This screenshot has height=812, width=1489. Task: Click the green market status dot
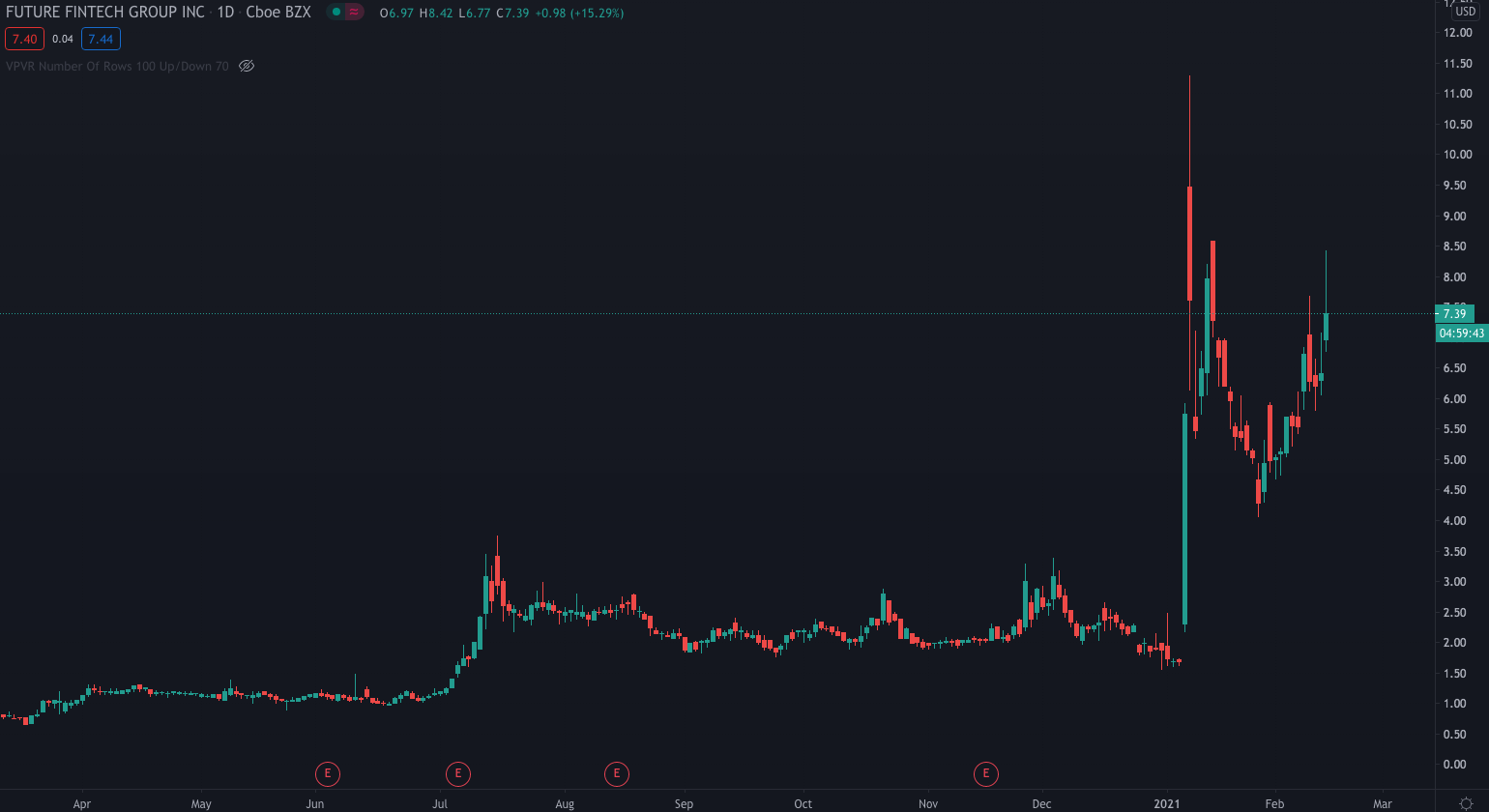pyautogui.click(x=336, y=13)
